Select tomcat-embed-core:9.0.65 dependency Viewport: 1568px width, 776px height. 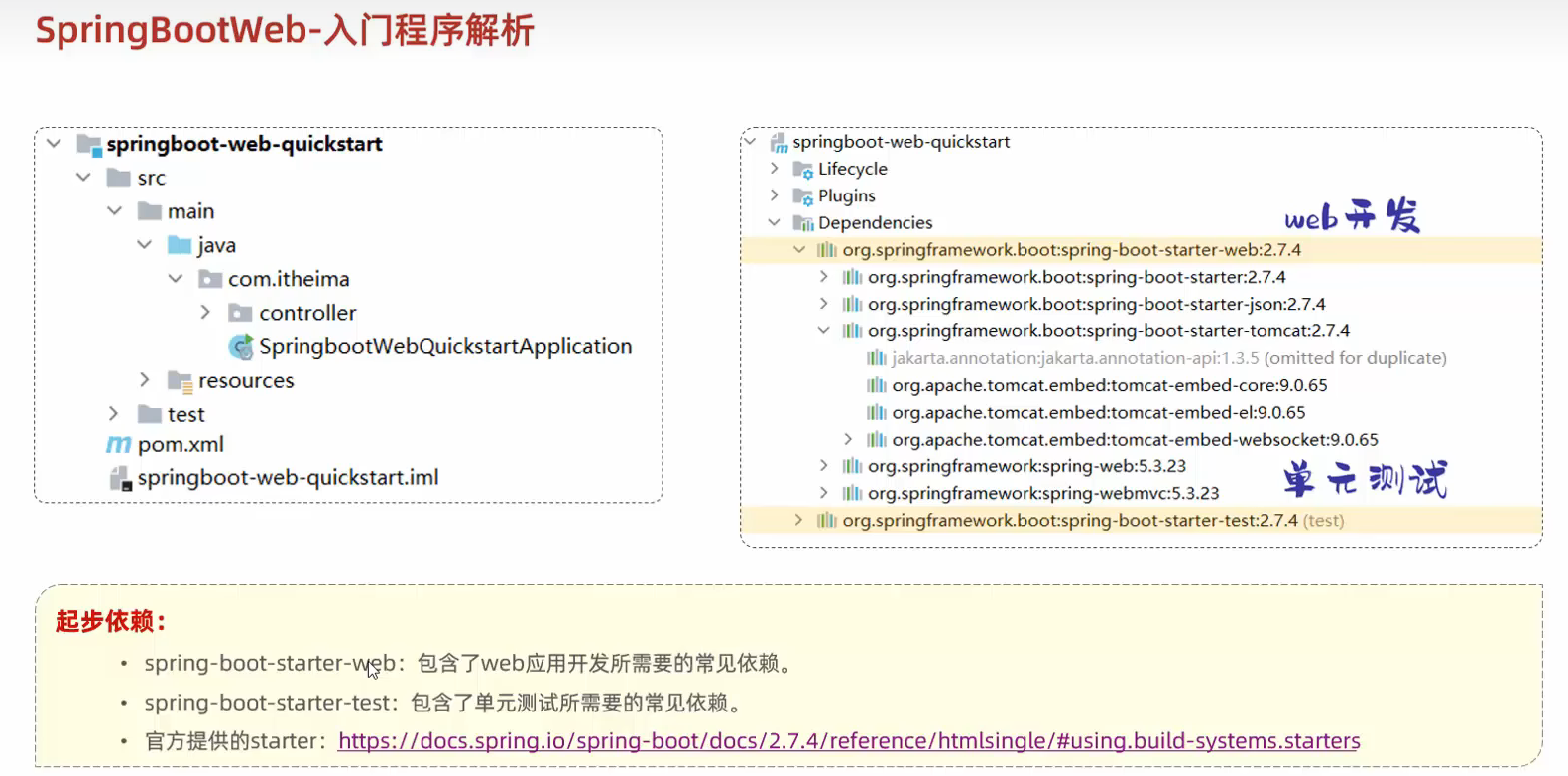(1109, 385)
